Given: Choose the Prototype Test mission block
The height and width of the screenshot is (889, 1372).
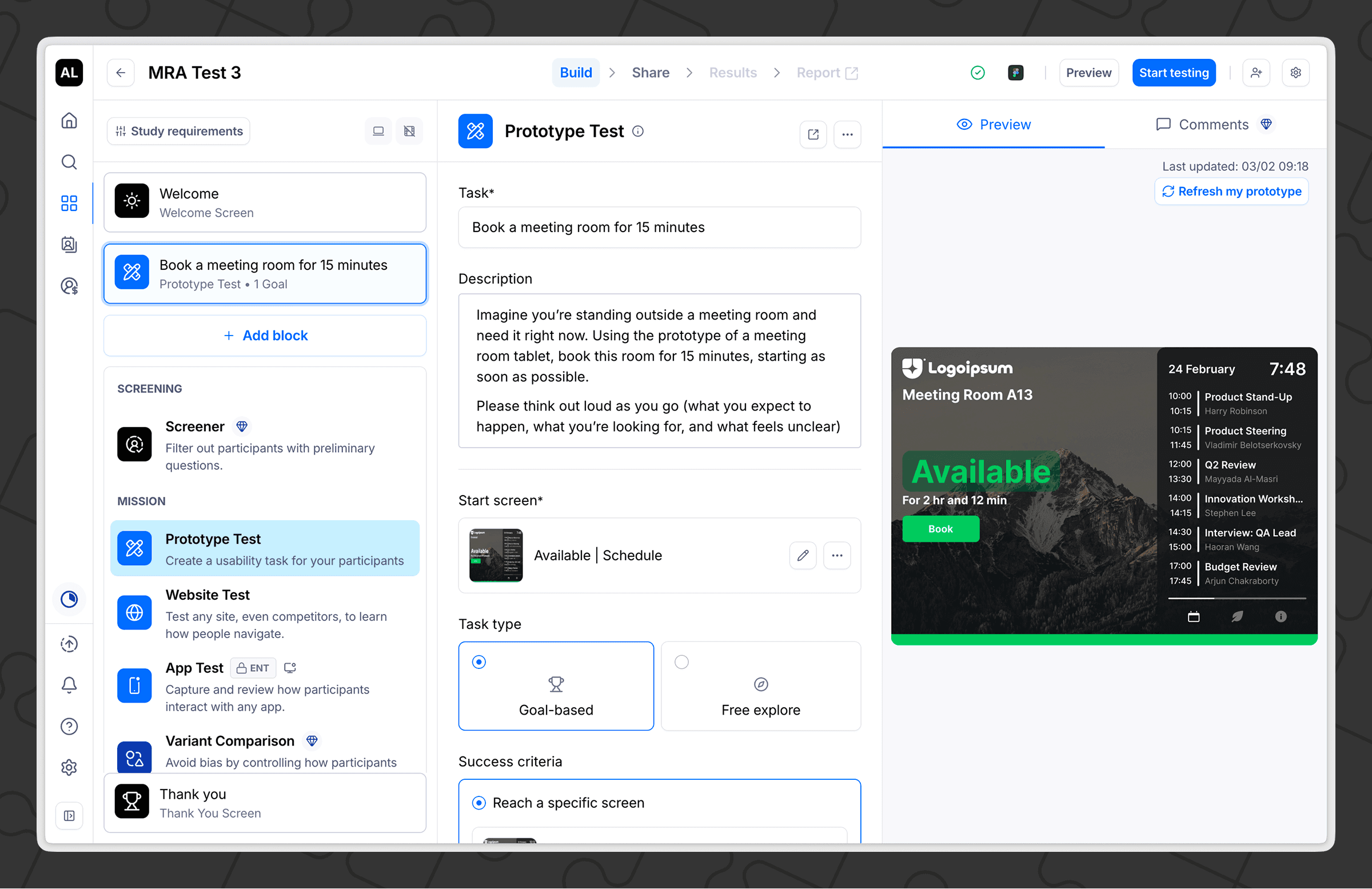Looking at the screenshot, I should pyautogui.click(x=265, y=548).
